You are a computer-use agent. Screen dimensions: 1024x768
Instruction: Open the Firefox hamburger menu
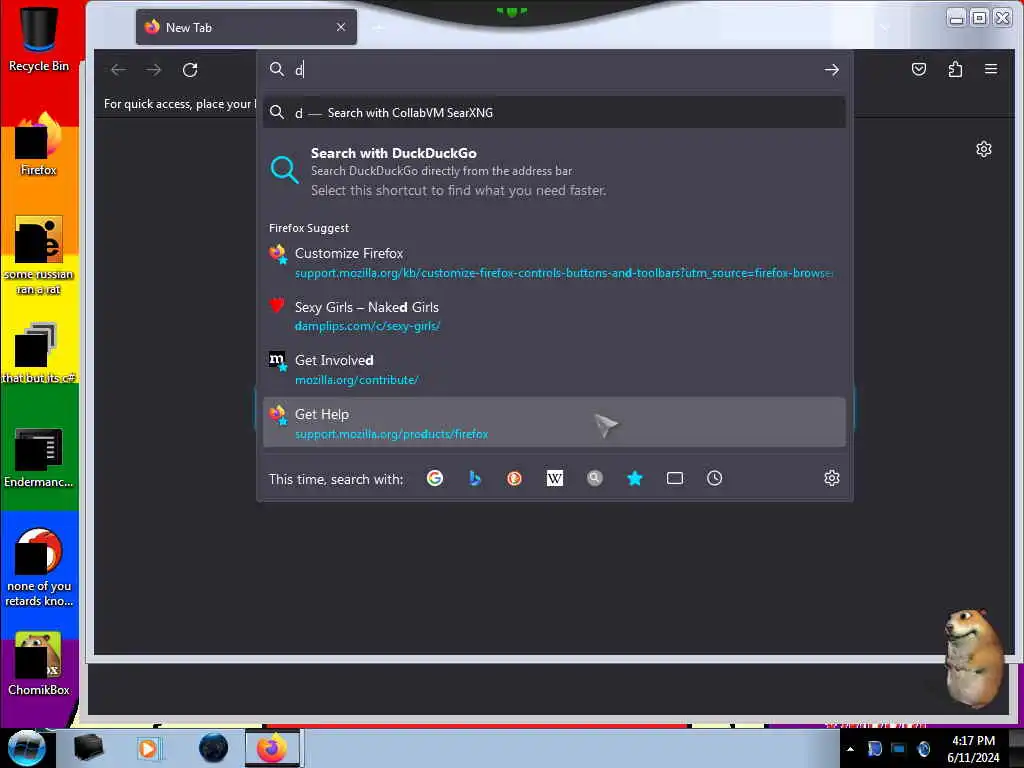[991, 69]
